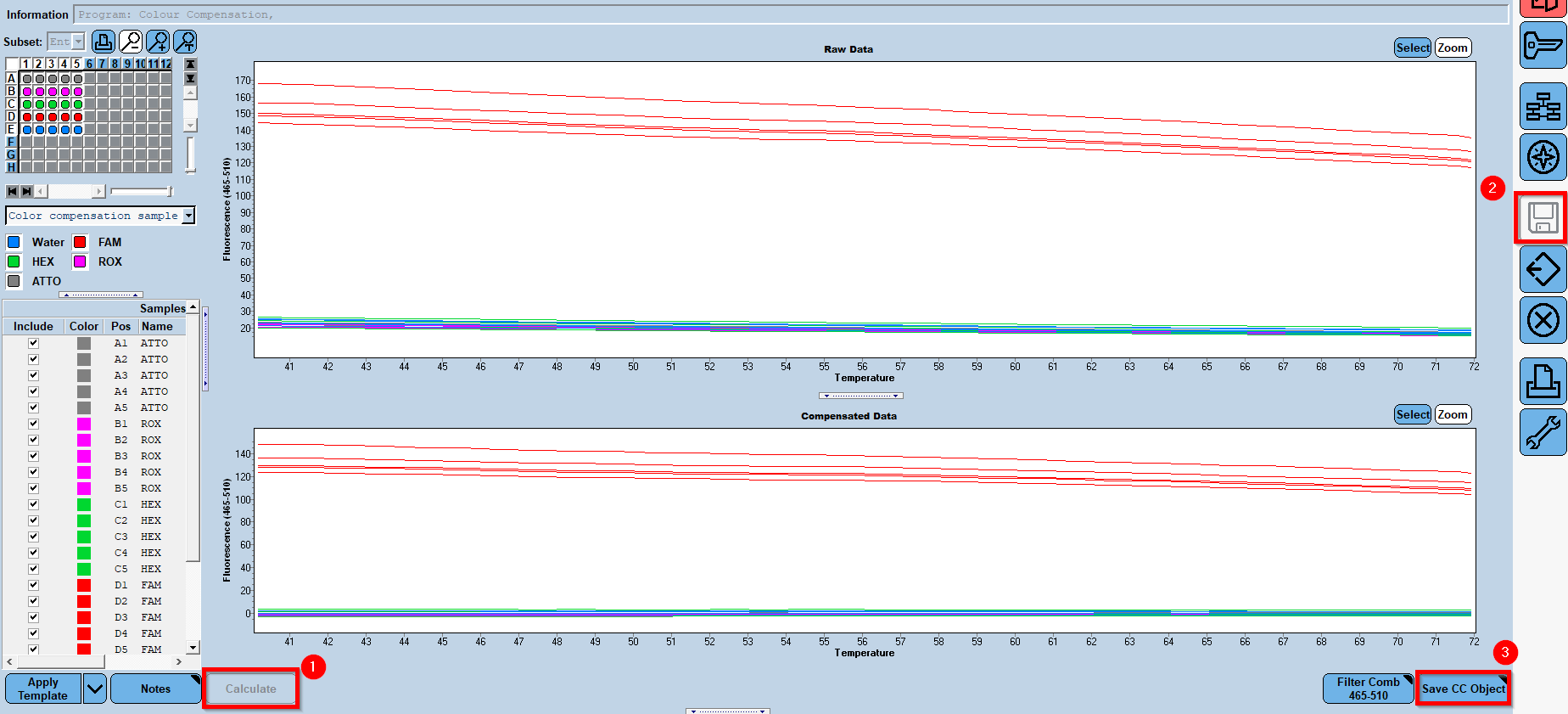Click the scroll-to-top icon beside the plate
The image size is (1568, 714).
coord(190,65)
